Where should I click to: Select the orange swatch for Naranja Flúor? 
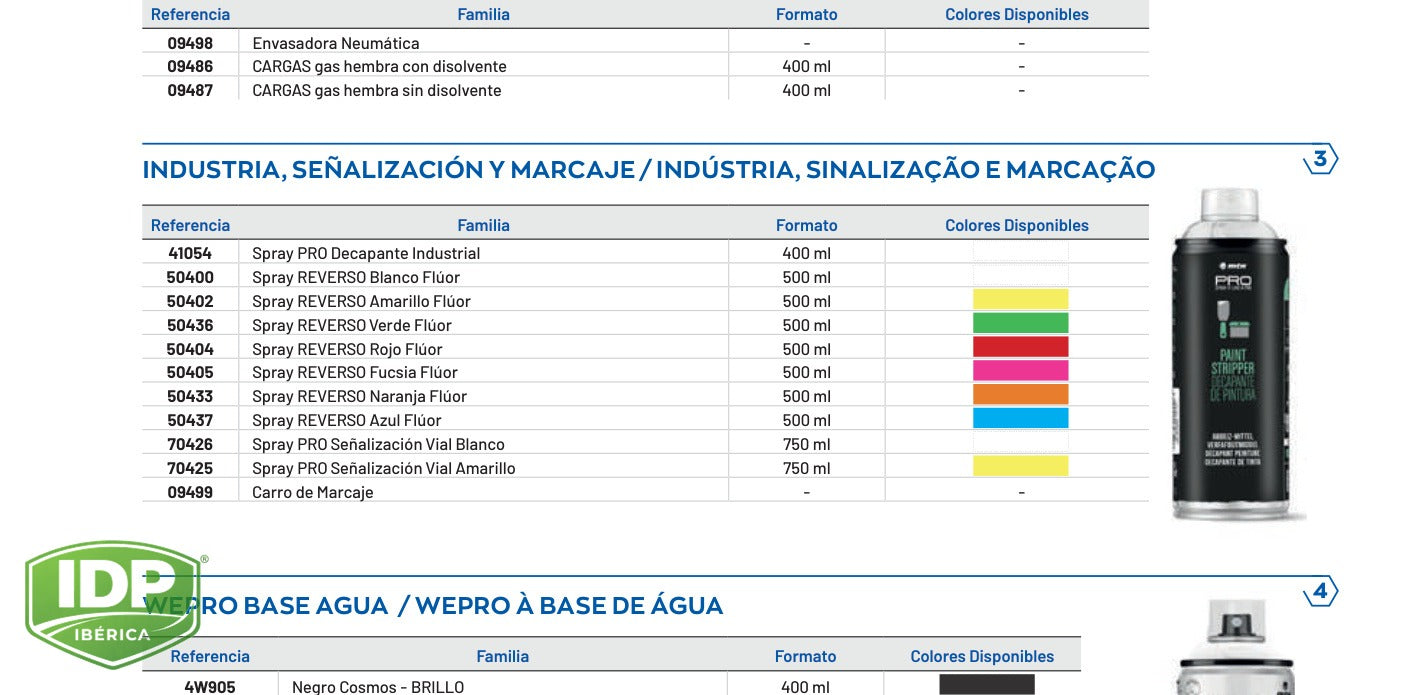1020,395
